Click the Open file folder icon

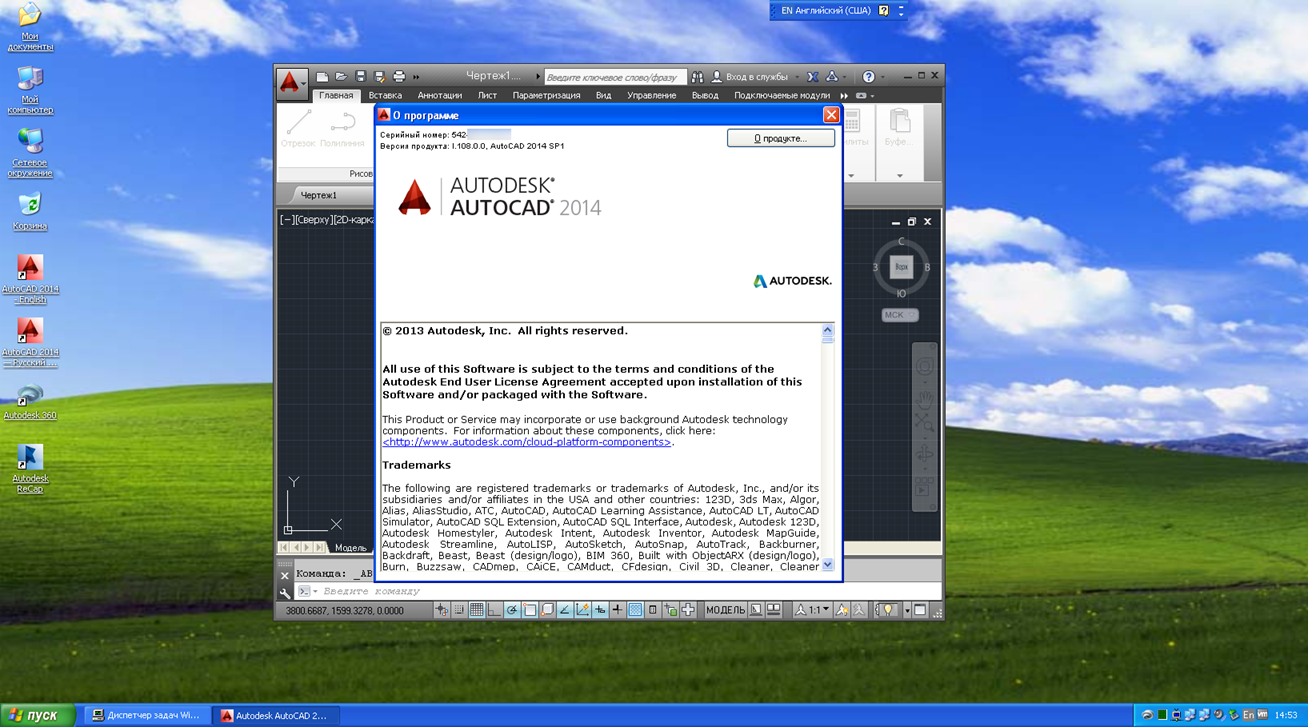click(341, 77)
